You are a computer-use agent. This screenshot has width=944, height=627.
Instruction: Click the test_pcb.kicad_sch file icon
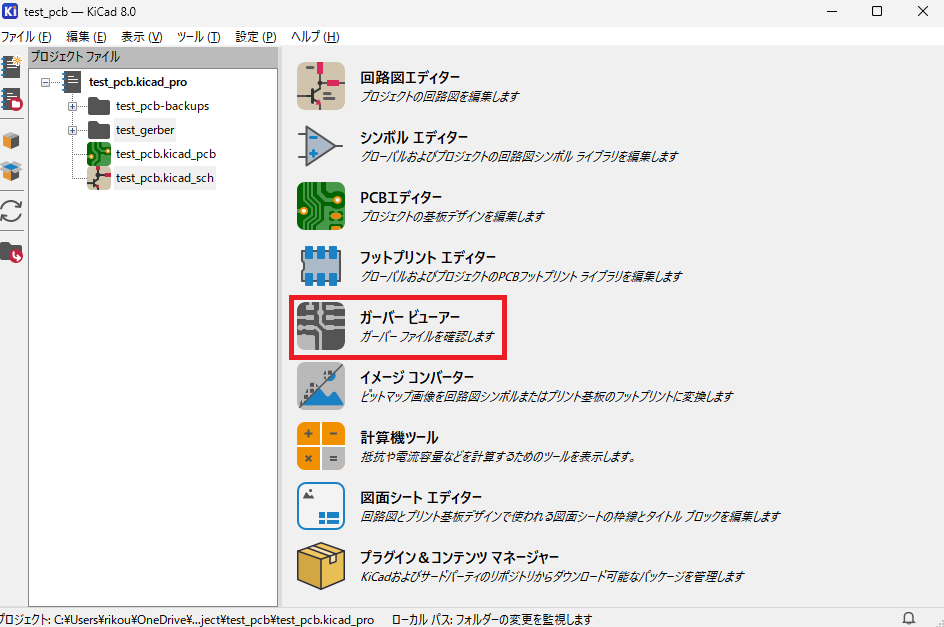99,178
